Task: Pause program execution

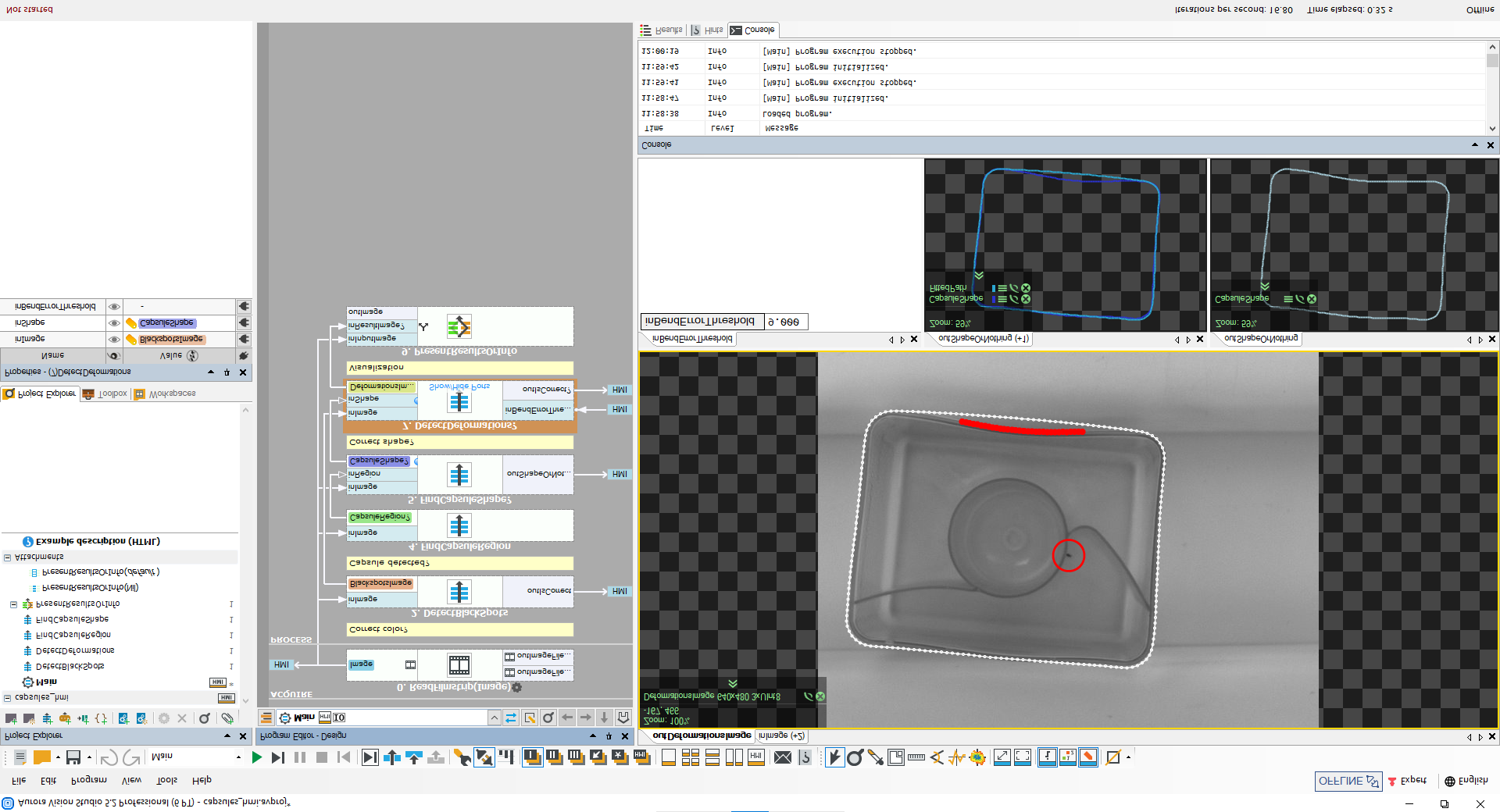Action: [x=301, y=757]
